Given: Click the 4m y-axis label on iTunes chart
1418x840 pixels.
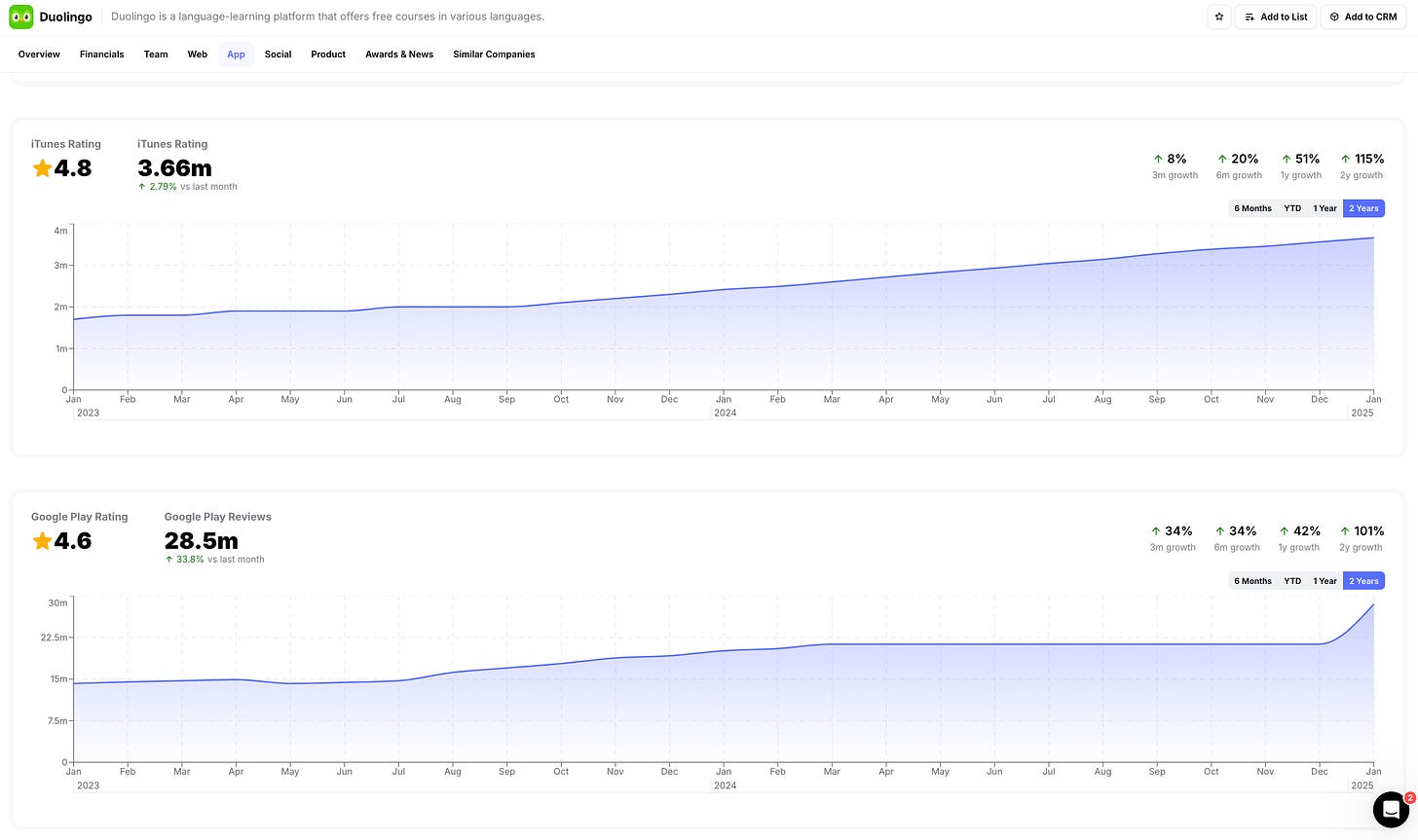Looking at the screenshot, I should (60, 231).
